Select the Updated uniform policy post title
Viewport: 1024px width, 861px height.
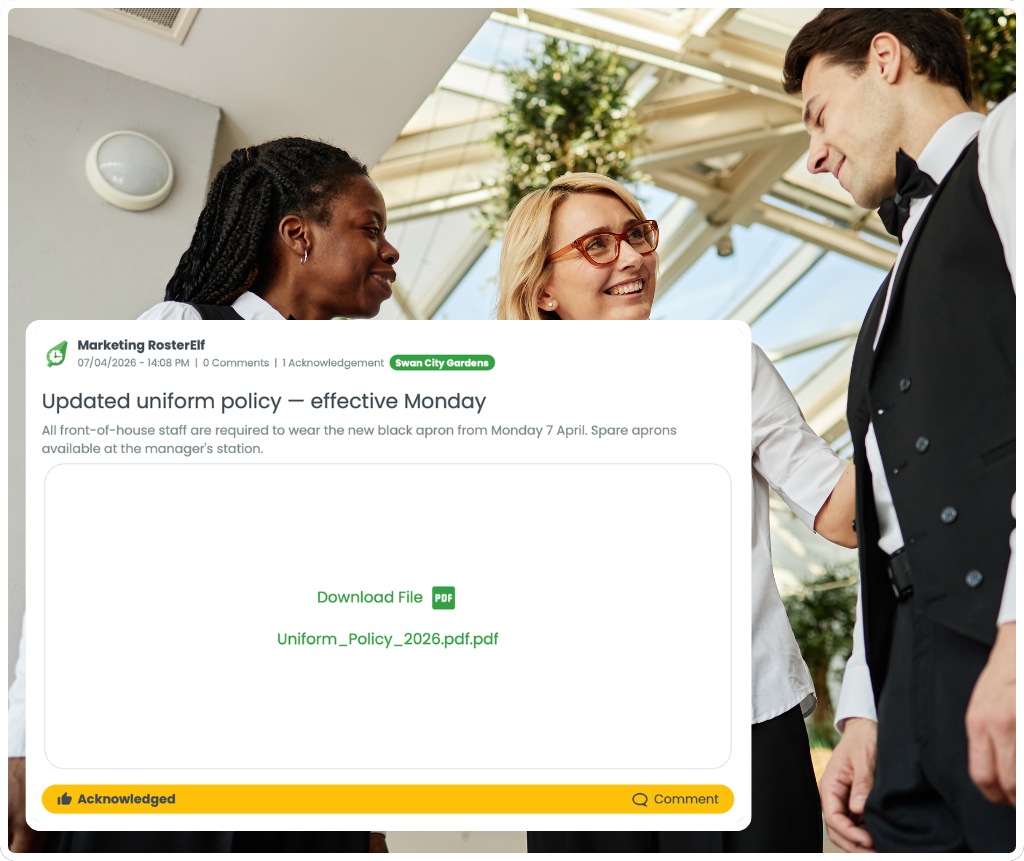coord(264,401)
